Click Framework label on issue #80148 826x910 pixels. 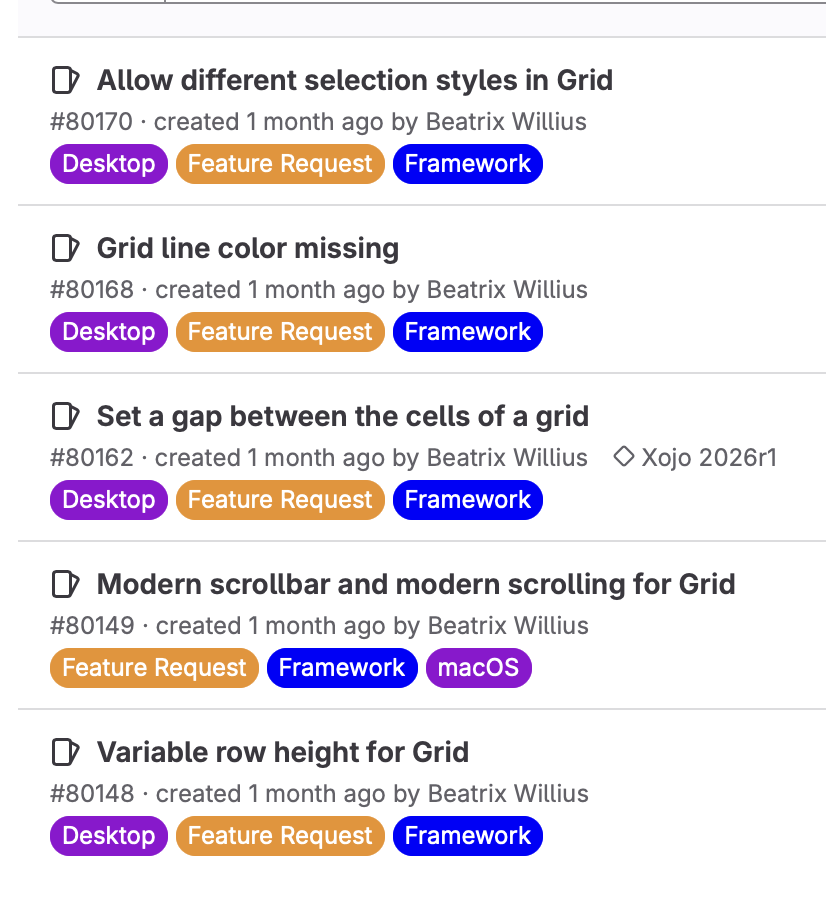tap(468, 836)
